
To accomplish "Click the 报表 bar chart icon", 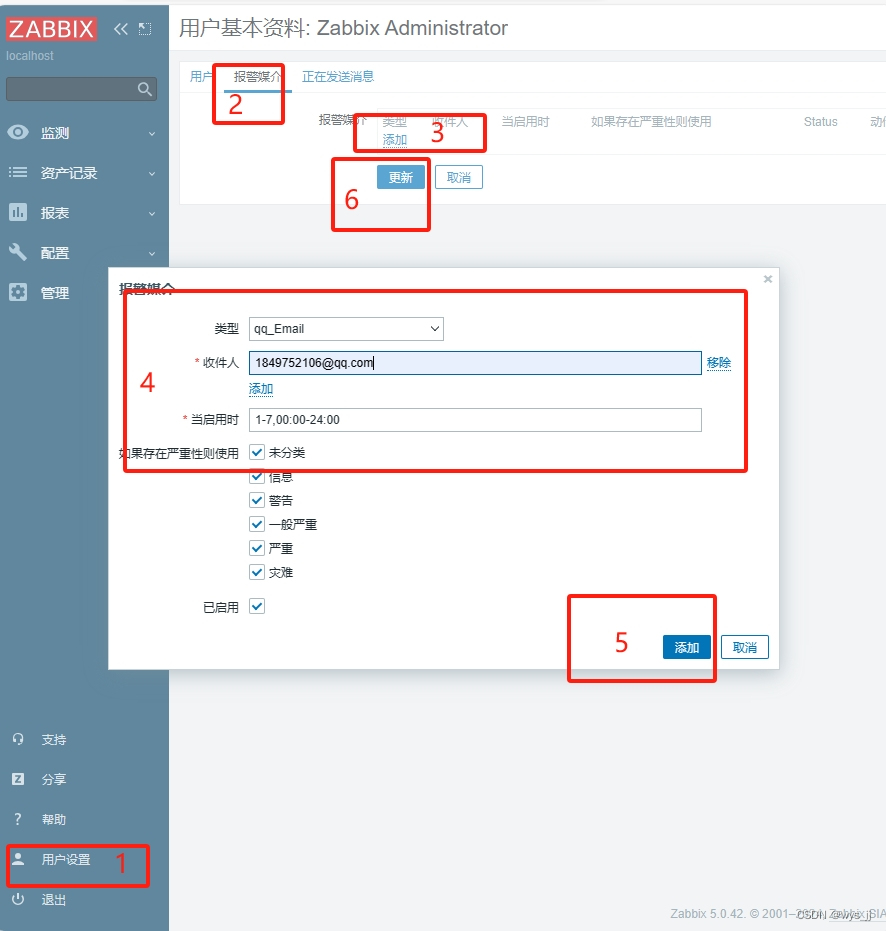I will click(x=18, y=212).
